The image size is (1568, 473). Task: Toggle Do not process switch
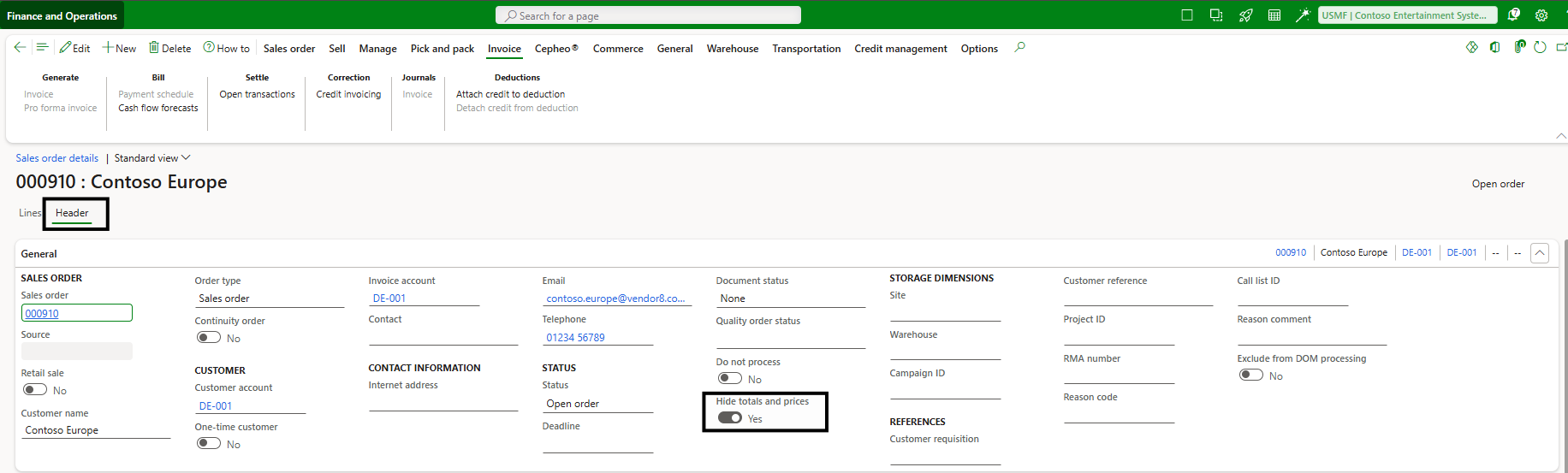point(730,379)
